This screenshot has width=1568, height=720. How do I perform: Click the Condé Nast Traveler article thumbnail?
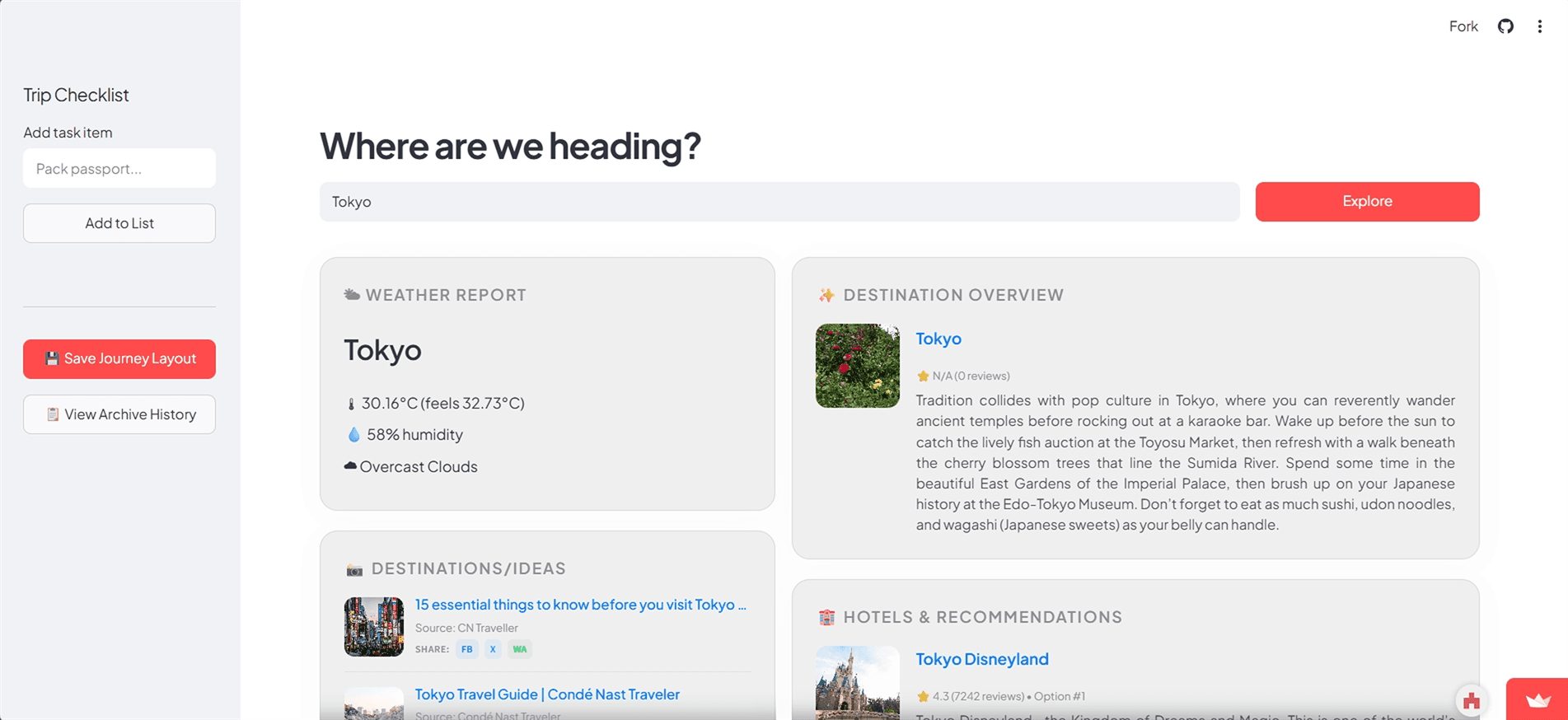pyautogui.click(x=374, y=704)
